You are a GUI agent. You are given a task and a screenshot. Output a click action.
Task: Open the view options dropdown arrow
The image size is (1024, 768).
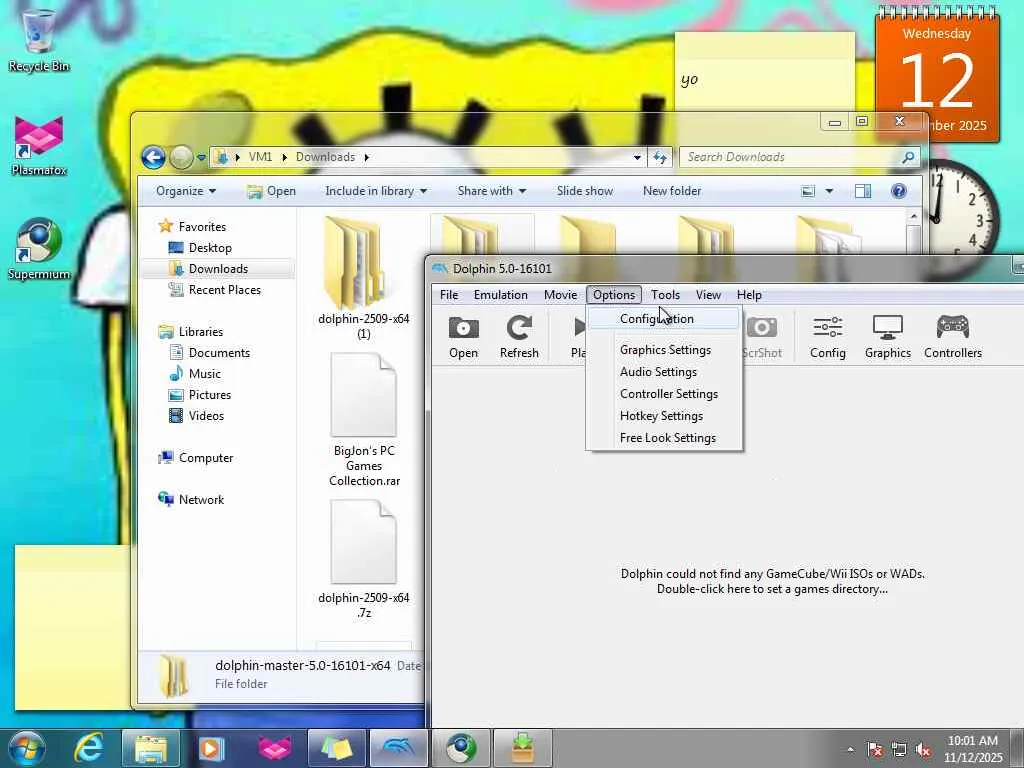(x=829, y=191)
